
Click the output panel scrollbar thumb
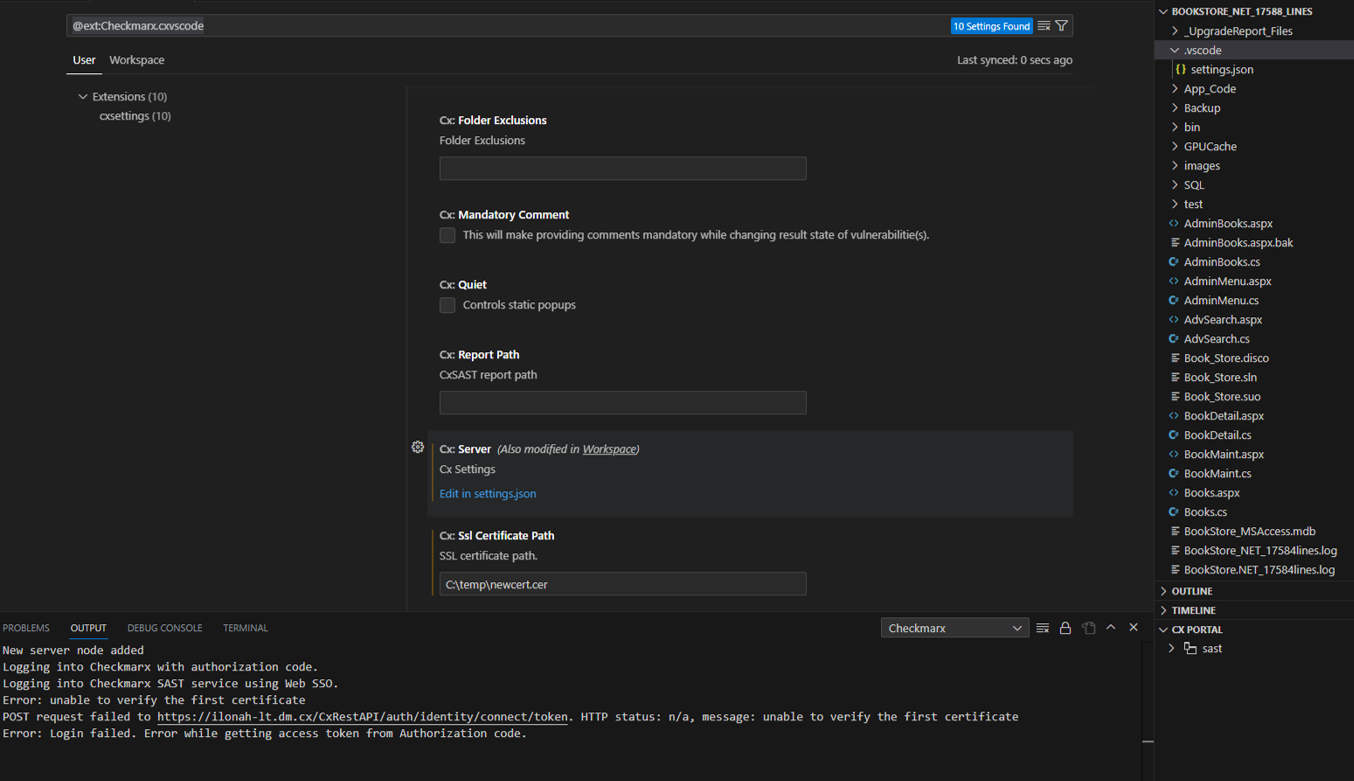click(x=1148, y=741)
